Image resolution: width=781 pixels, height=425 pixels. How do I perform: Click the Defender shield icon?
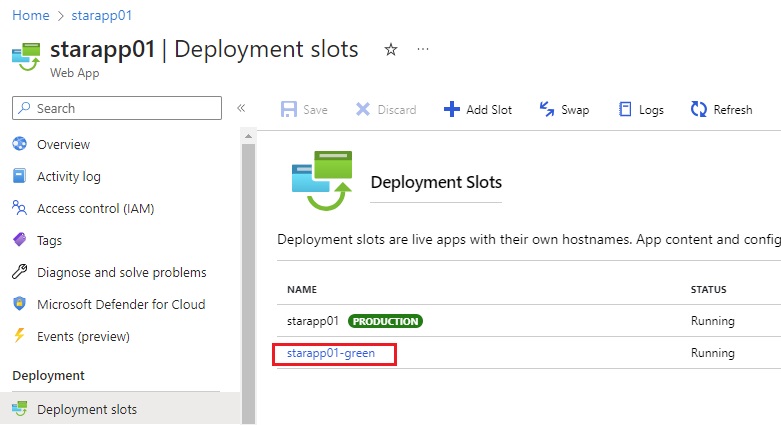click(19, 303)
